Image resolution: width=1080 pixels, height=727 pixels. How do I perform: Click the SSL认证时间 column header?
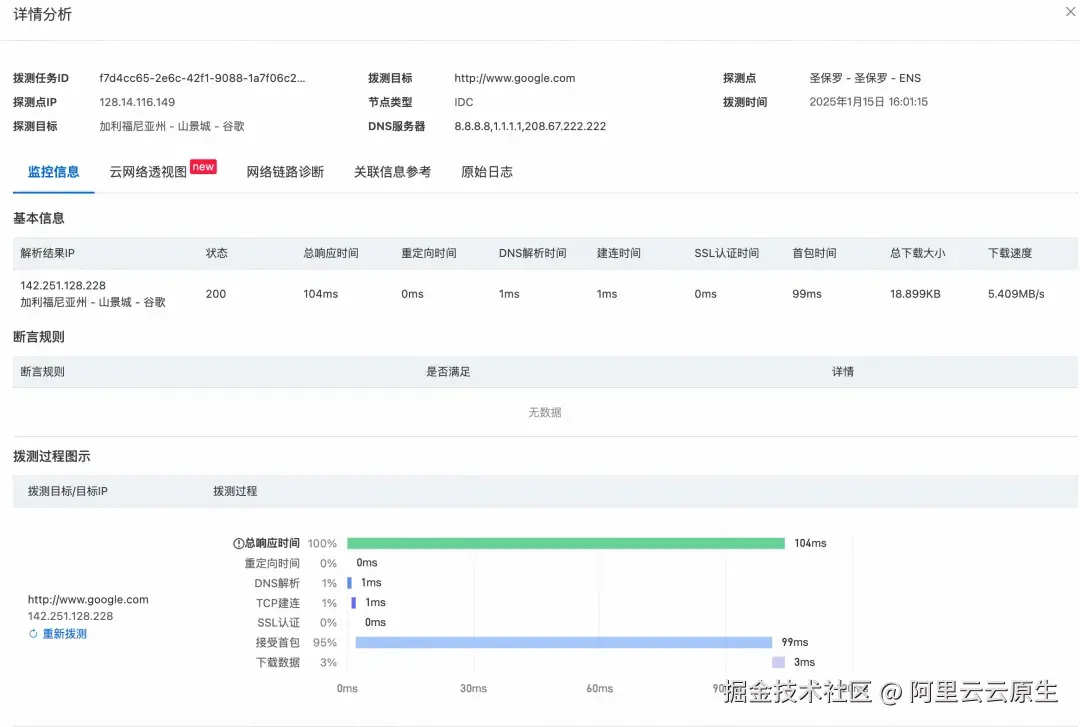point(727,253)
